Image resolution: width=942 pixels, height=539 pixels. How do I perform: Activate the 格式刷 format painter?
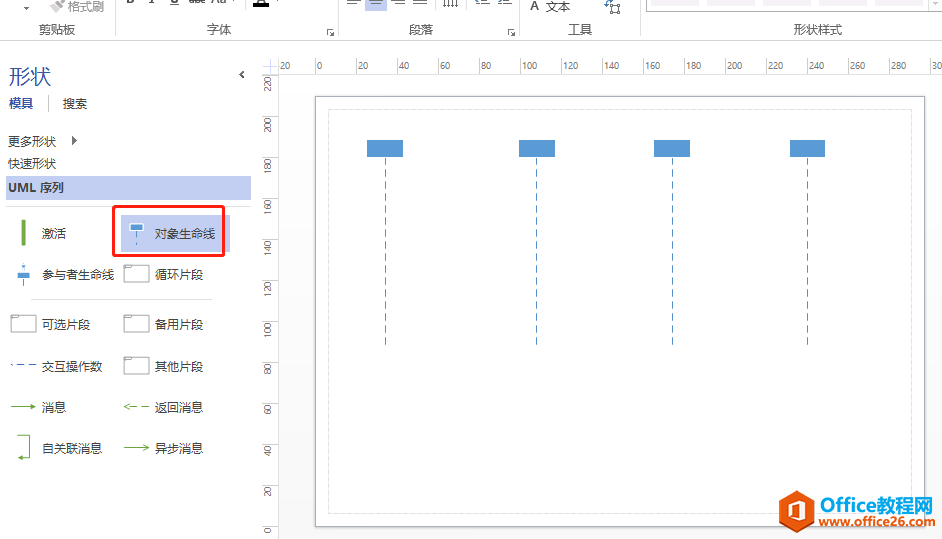(x=77, y=6)
